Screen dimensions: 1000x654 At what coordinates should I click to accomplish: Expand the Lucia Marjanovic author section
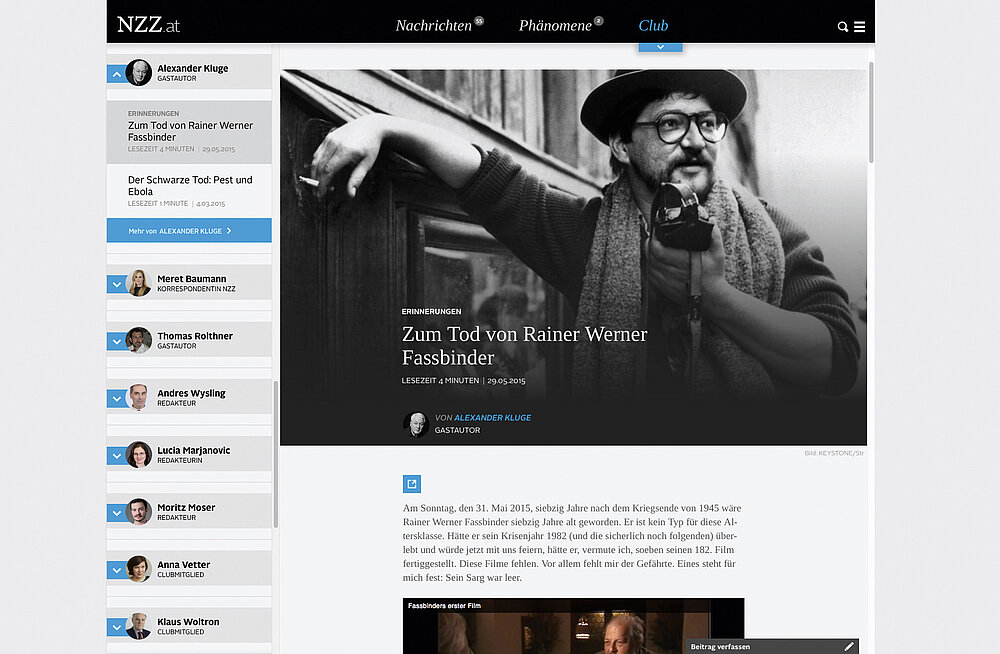click(x=116, y=456)
